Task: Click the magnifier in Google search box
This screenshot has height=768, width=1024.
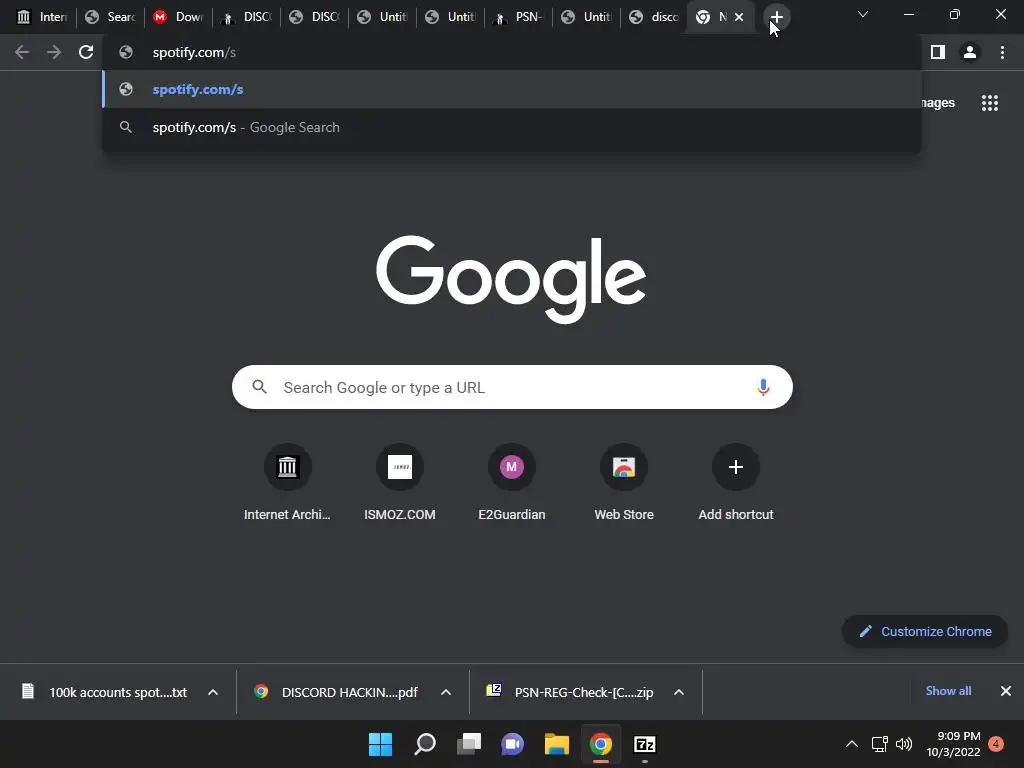Action: click(x=260, y=387)
